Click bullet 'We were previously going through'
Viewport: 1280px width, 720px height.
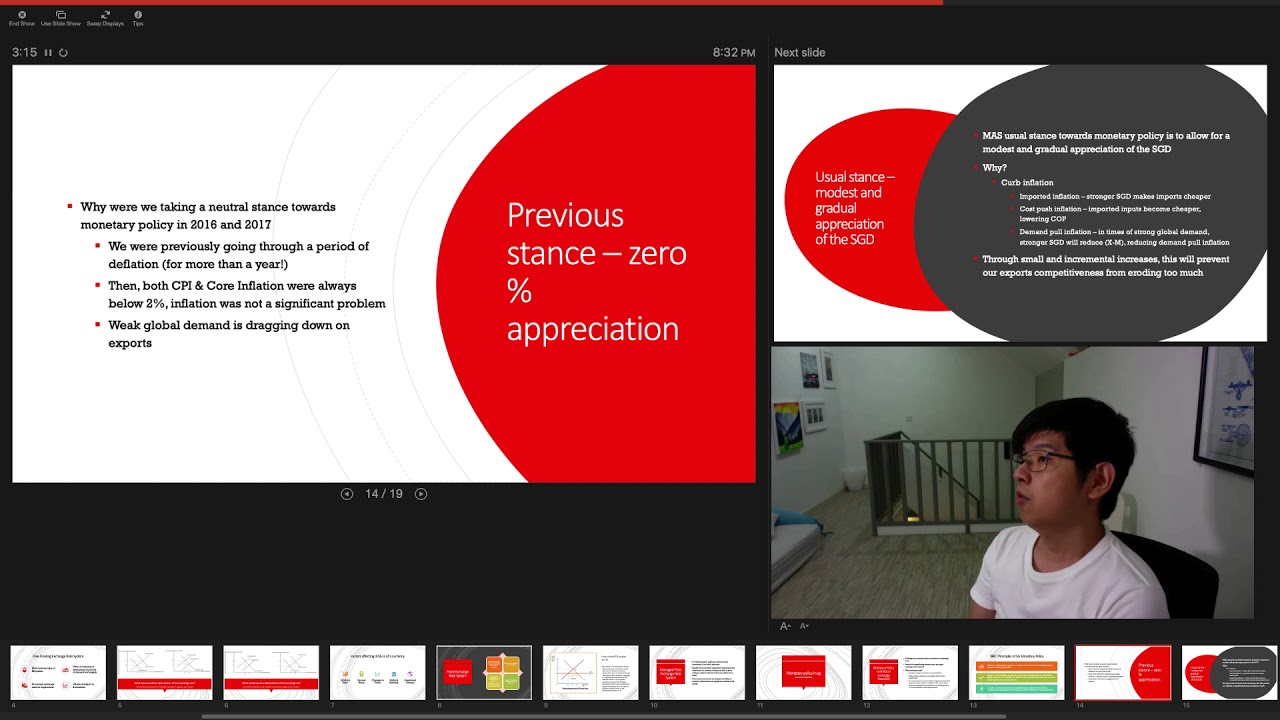pos(239,255)
